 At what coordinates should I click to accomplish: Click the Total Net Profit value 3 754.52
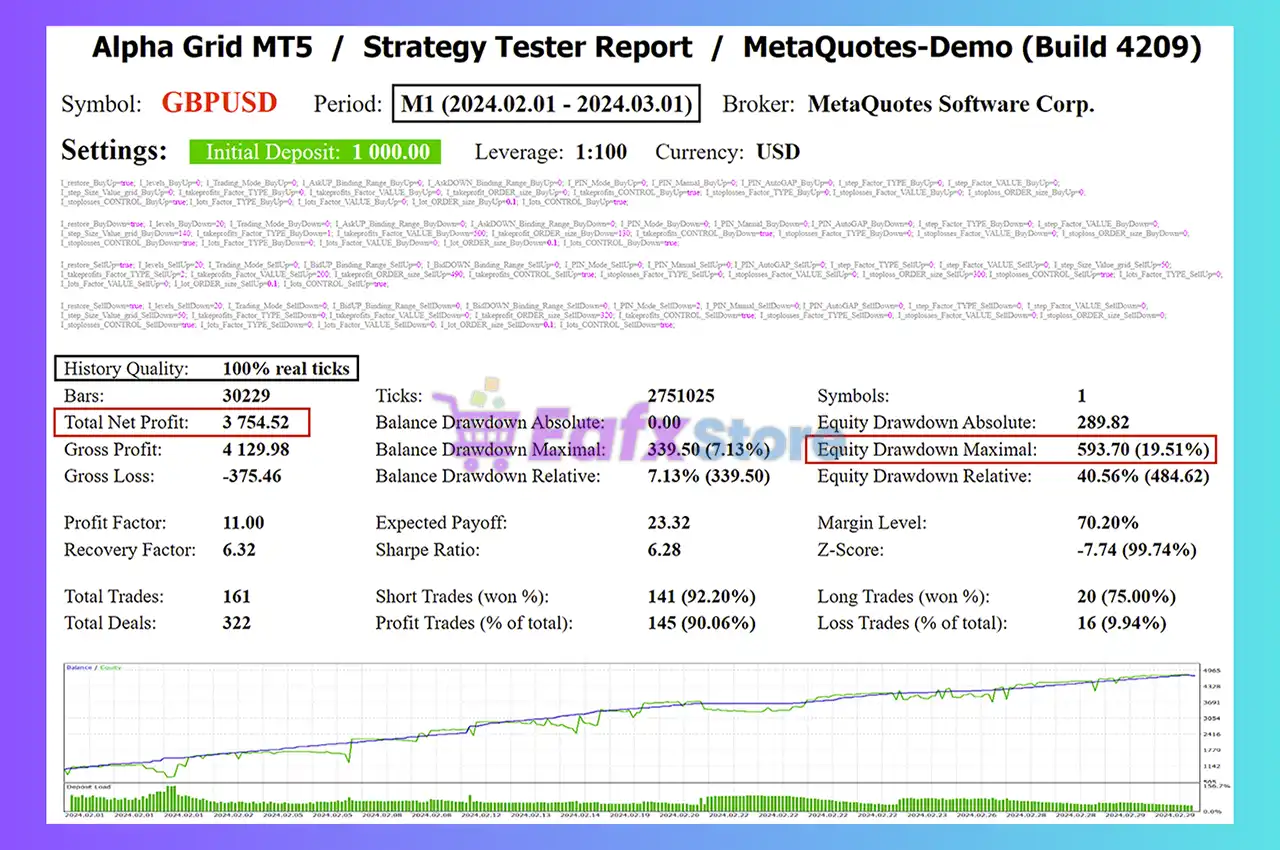[x=255, y=423]
